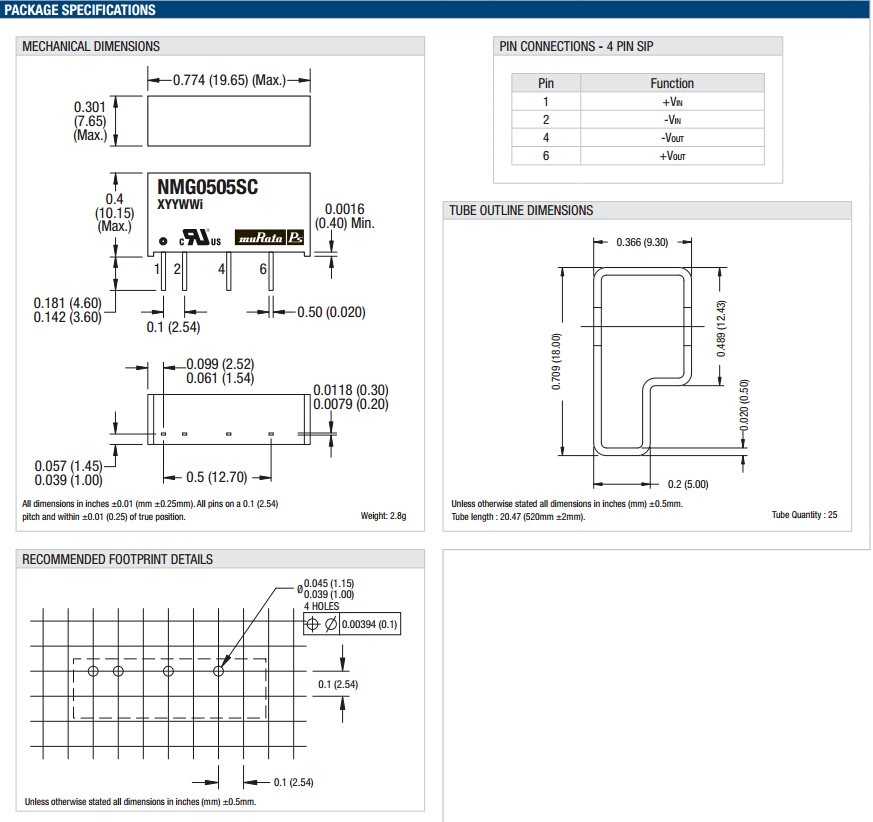Image resolution: width=873 pixels, height=822 pixels.
Task: Click the second hole from left in footprint
Action: click(x=118, y=670)
